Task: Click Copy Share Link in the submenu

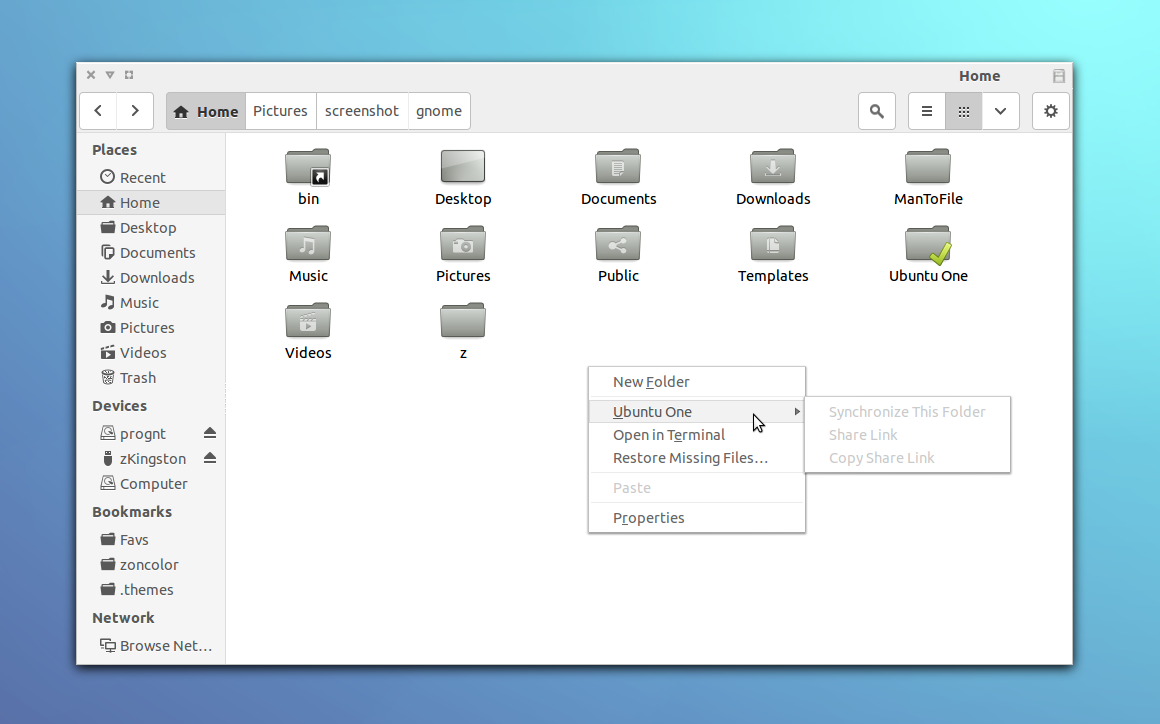Action: pos(908,458)
